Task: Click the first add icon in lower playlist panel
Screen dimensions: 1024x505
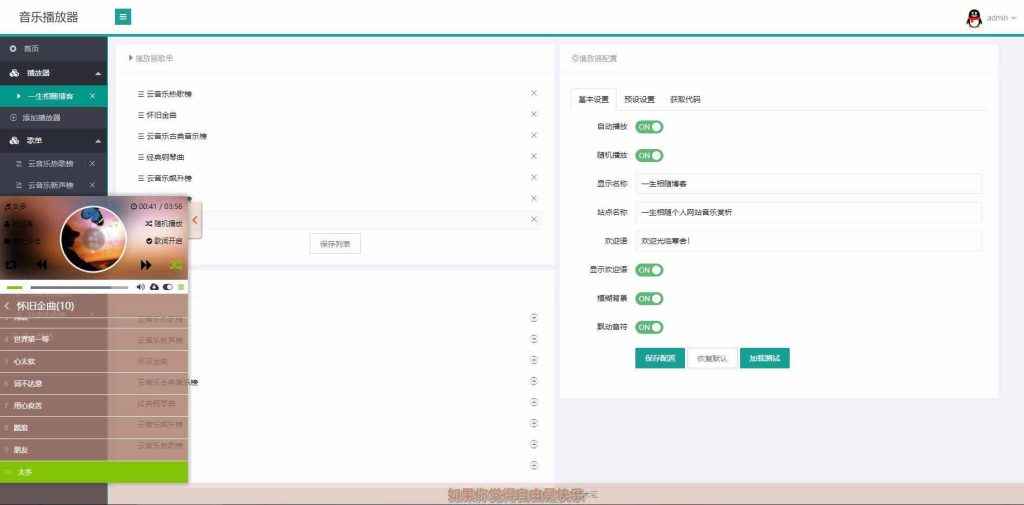Action: 534,318
